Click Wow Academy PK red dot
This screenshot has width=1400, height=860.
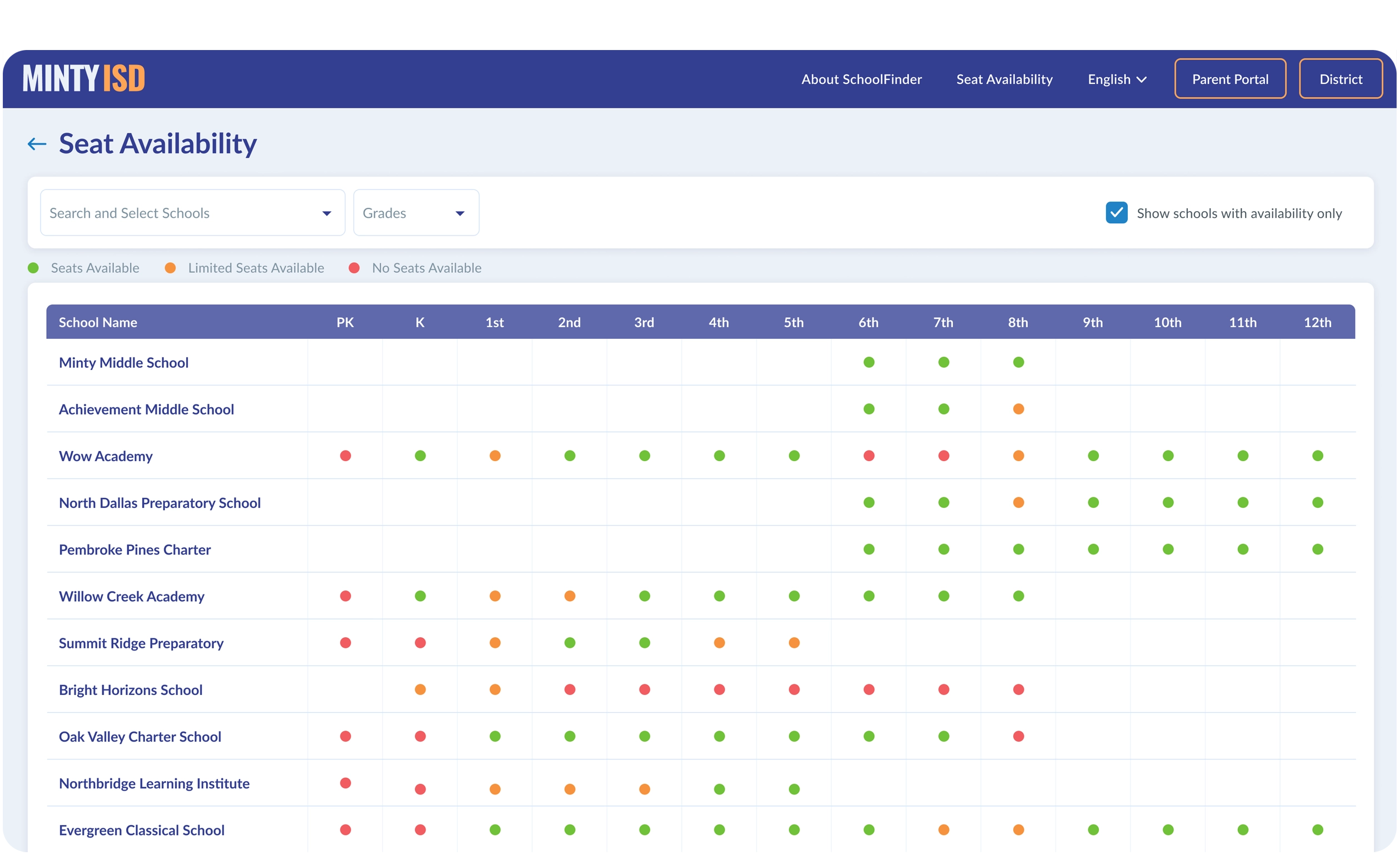(x=345, y=456)
